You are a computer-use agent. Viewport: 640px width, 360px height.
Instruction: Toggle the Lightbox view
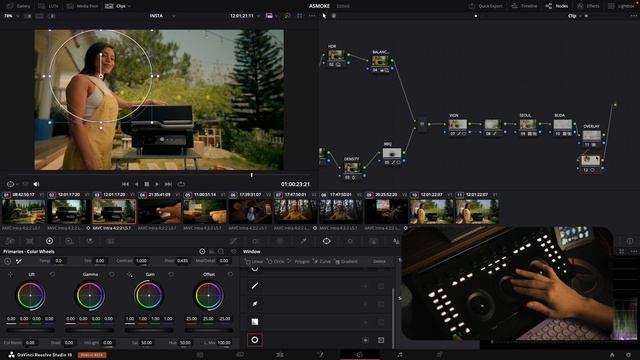(x=621, y=6)
